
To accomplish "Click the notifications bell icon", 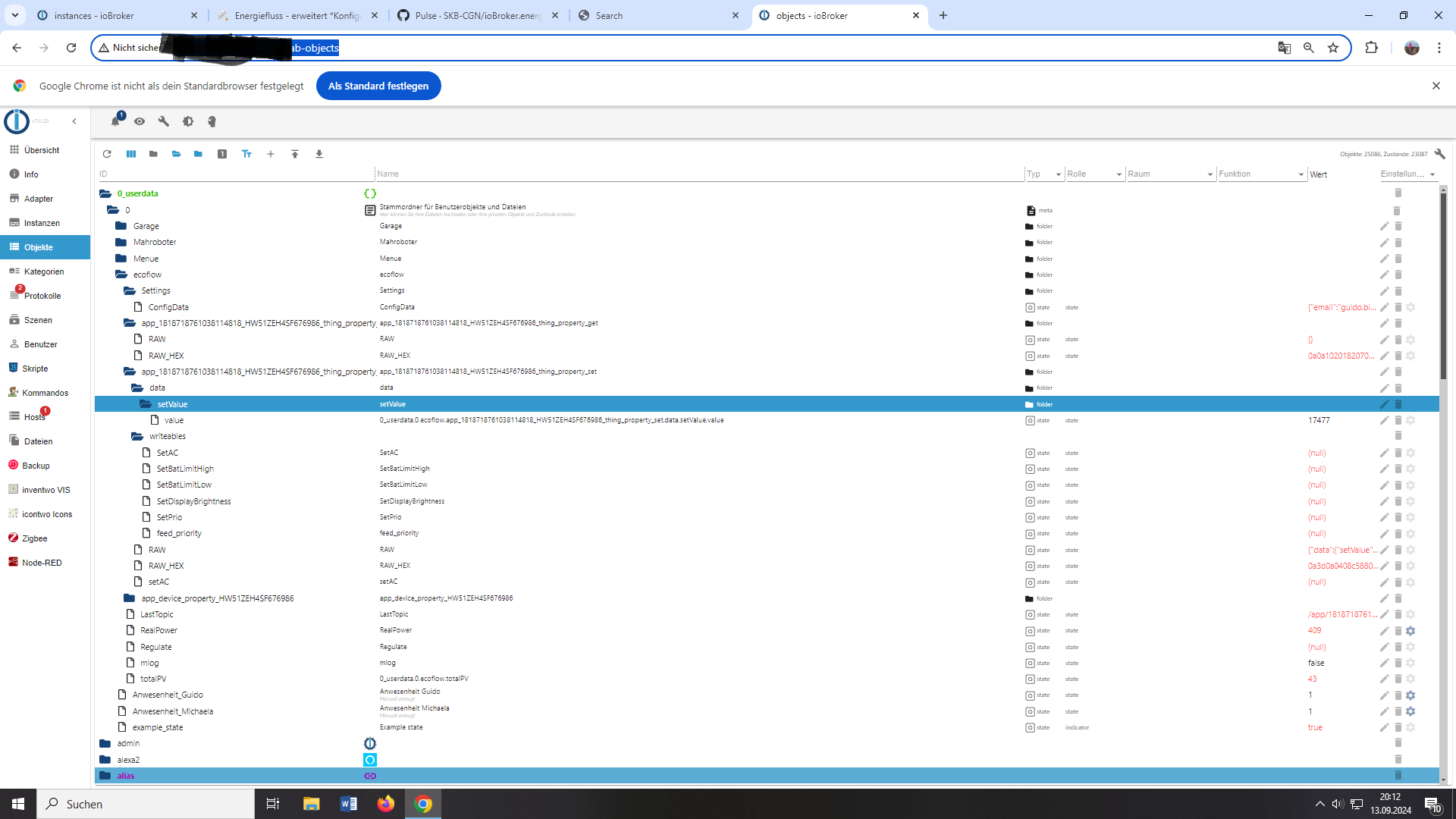I will [x=115, y=121].
